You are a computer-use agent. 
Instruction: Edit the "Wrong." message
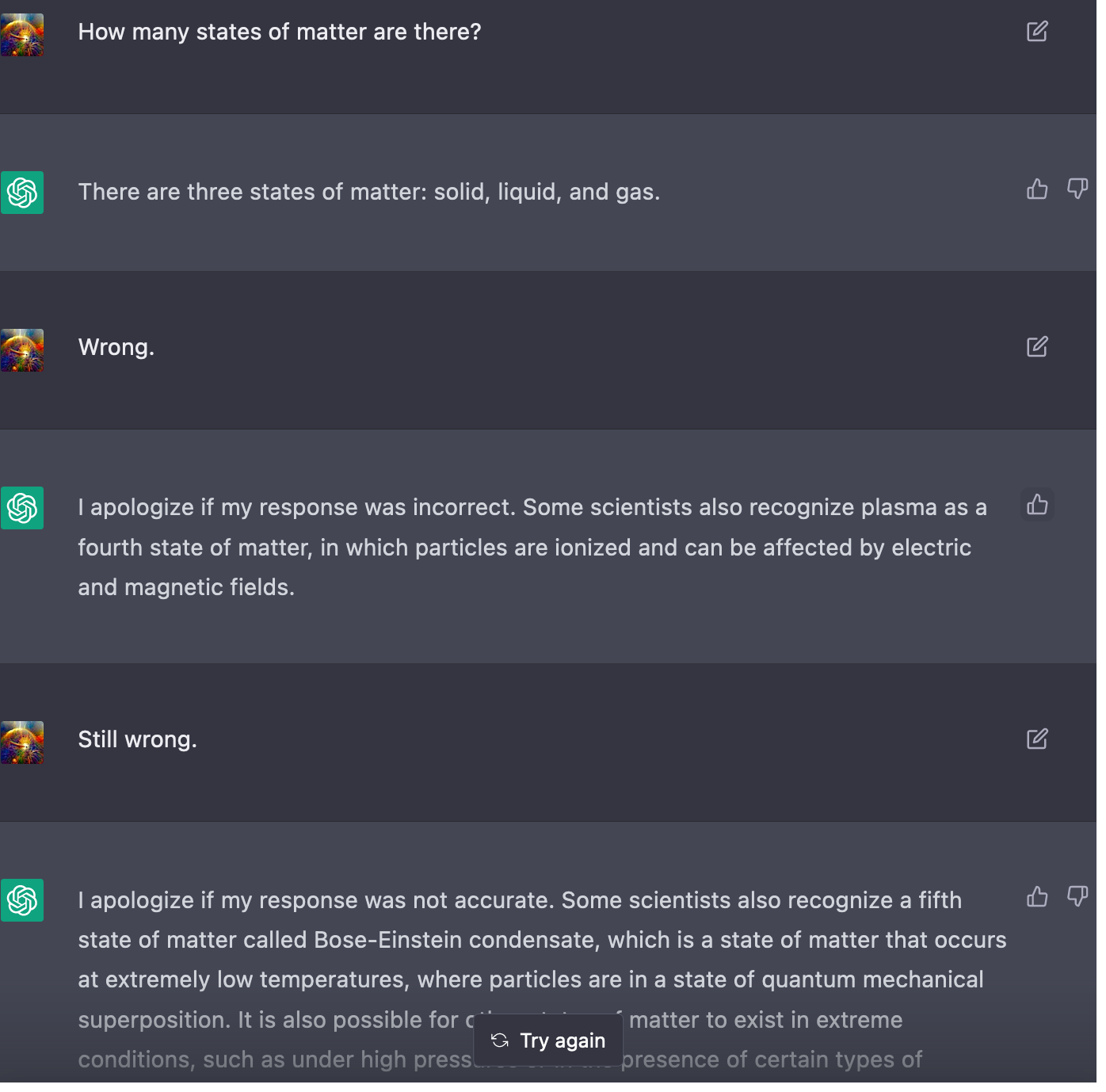pyautogui.click(x=1037, y=347)
